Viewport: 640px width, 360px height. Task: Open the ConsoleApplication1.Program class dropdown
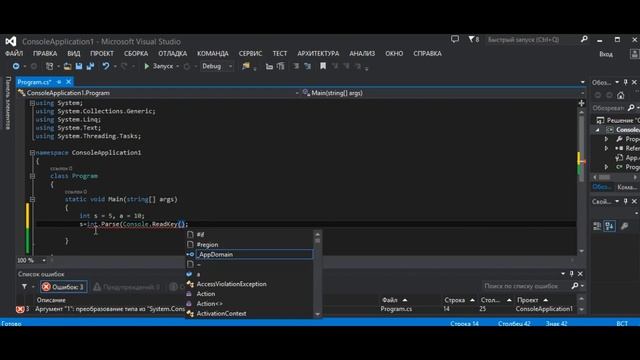click(x=159, y=93)
